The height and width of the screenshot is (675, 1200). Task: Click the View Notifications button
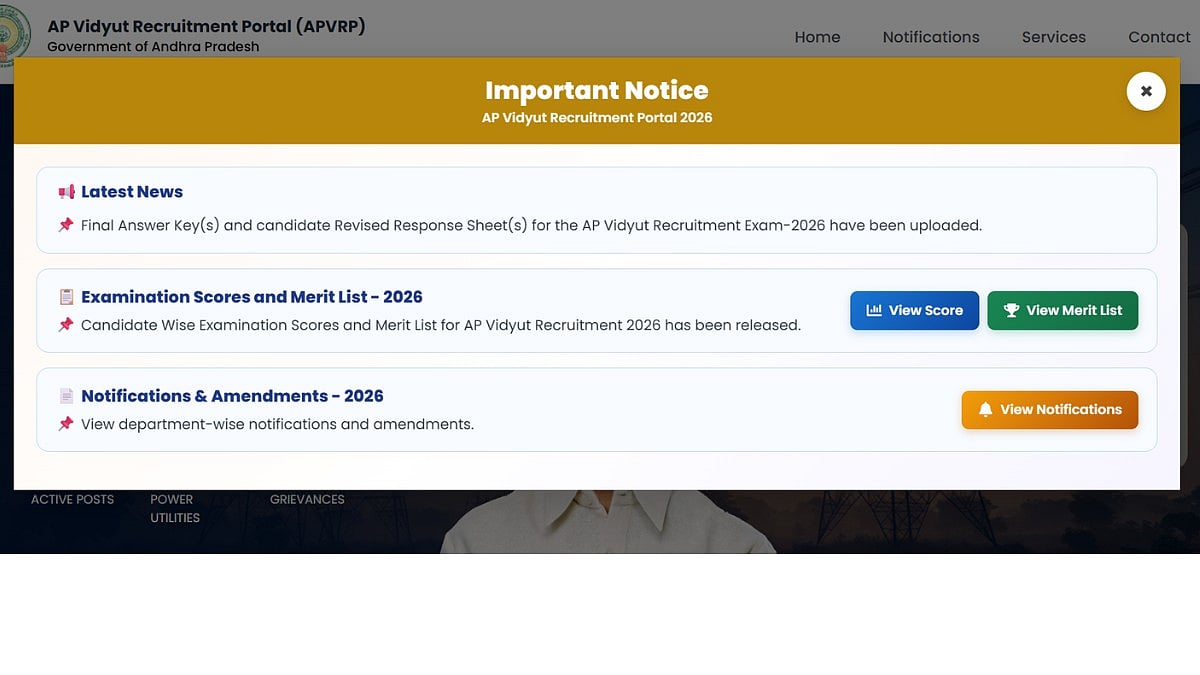click(1050, 409)
